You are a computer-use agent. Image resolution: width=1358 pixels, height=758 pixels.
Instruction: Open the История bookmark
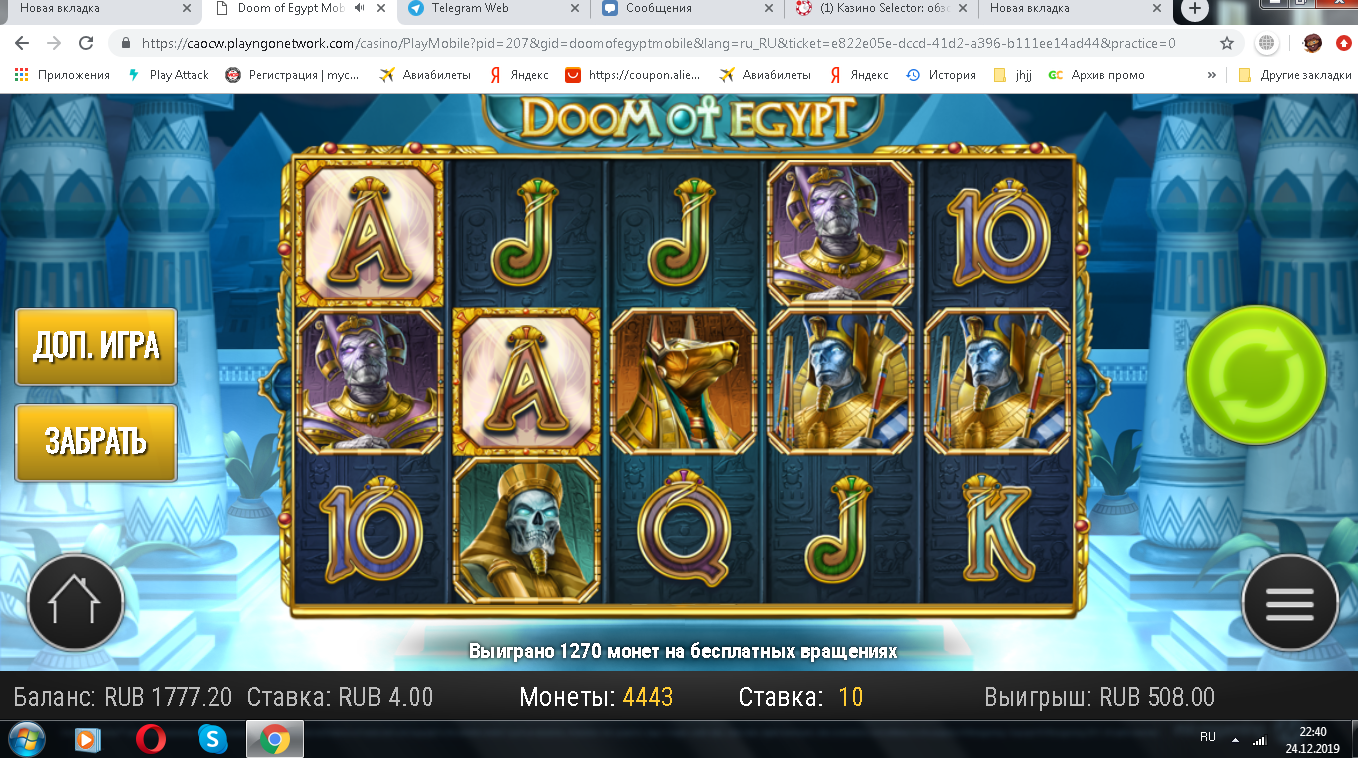click(x=941, y=75)
